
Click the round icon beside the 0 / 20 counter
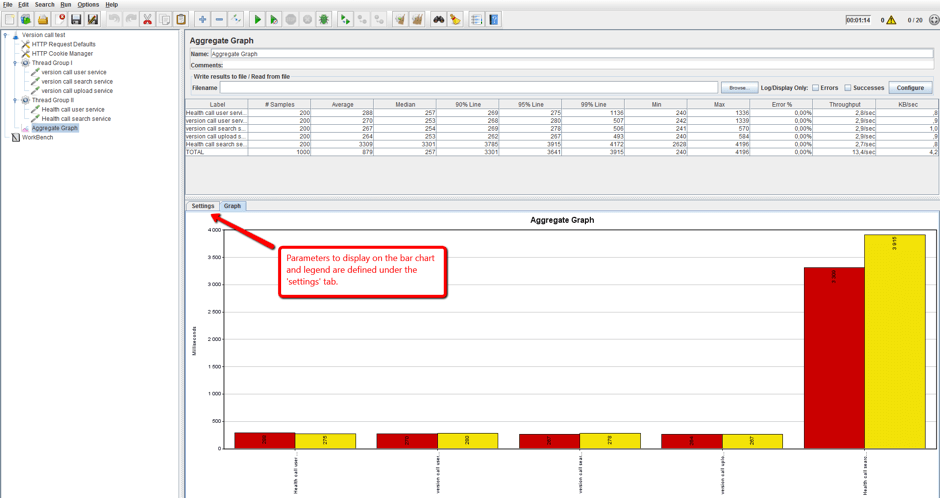[x=933, y=20]
